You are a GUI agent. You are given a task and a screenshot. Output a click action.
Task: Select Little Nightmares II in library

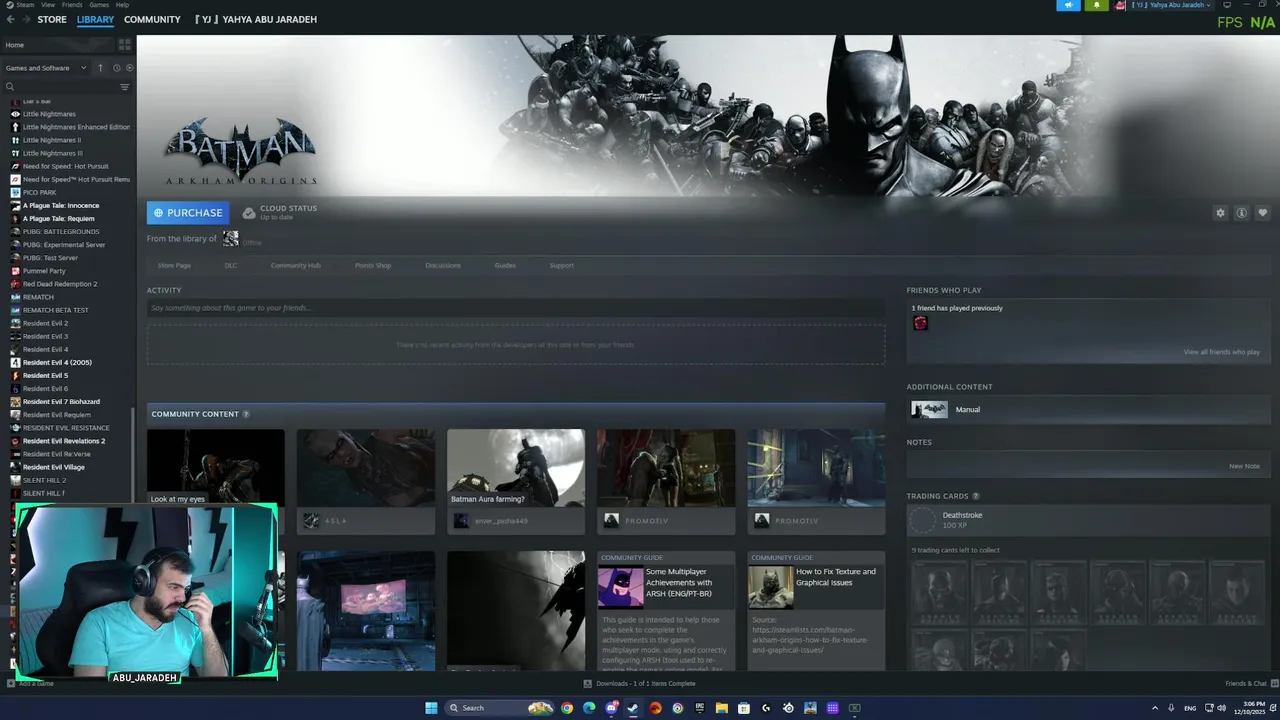(x=52, y=140)
